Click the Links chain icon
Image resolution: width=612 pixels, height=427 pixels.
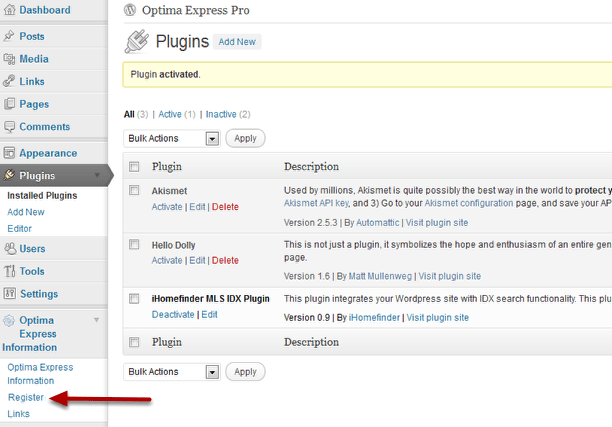point(9,81)
